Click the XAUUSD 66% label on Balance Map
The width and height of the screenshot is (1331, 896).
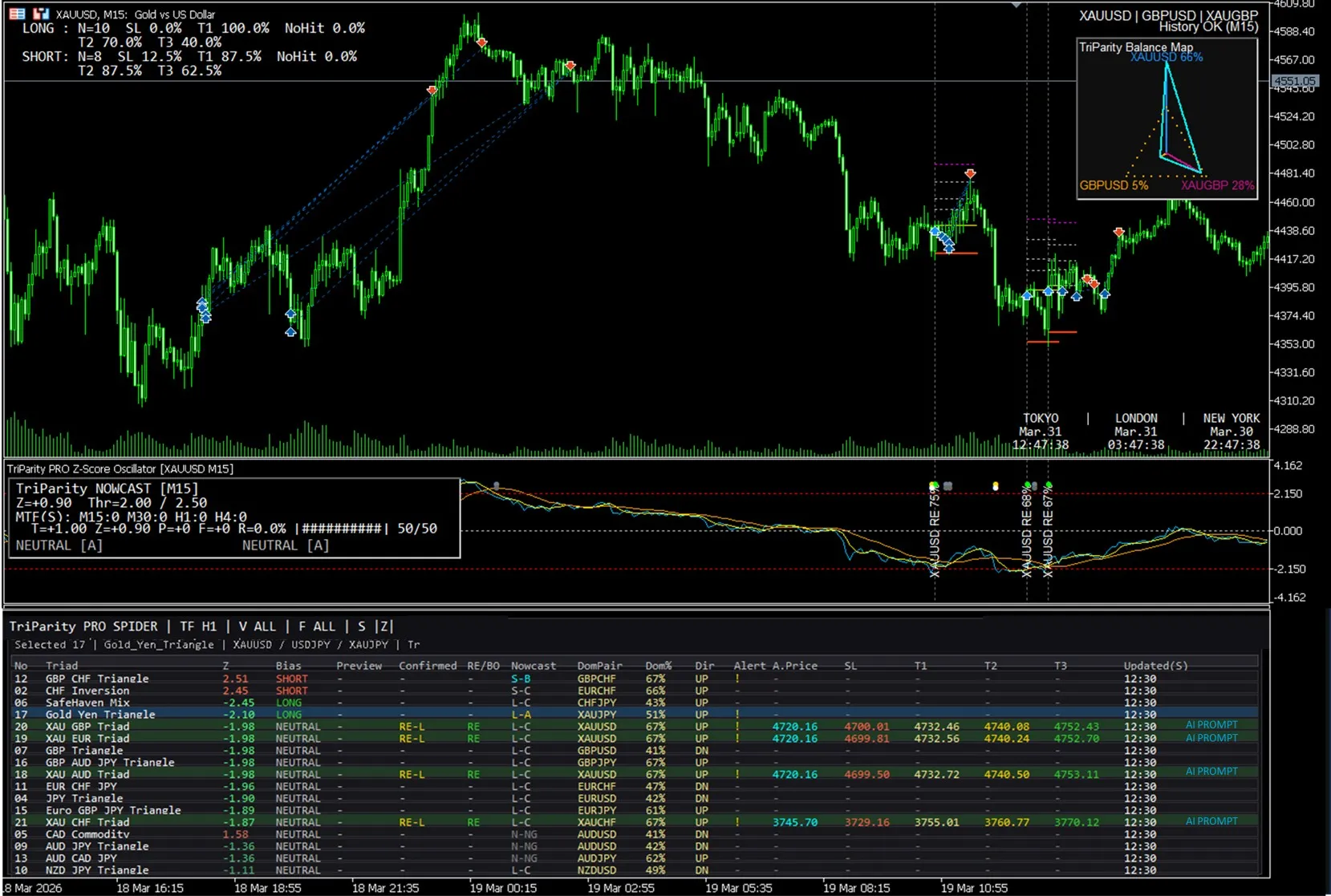click(1167, 57)
